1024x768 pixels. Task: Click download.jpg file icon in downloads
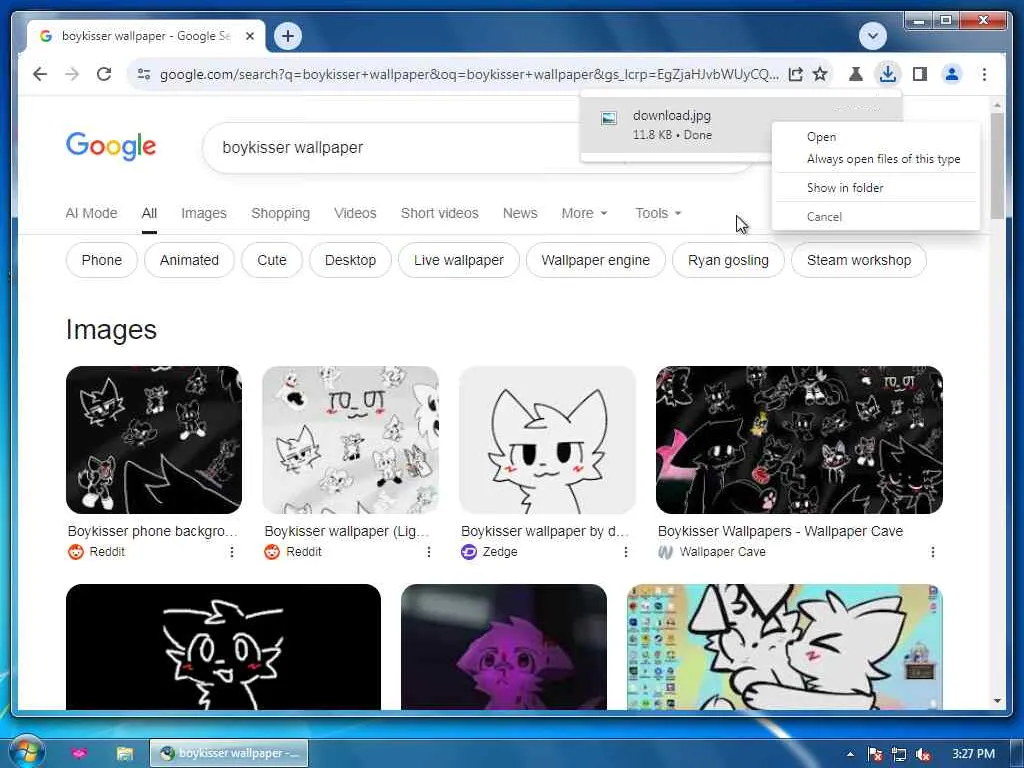coord(609,118)
